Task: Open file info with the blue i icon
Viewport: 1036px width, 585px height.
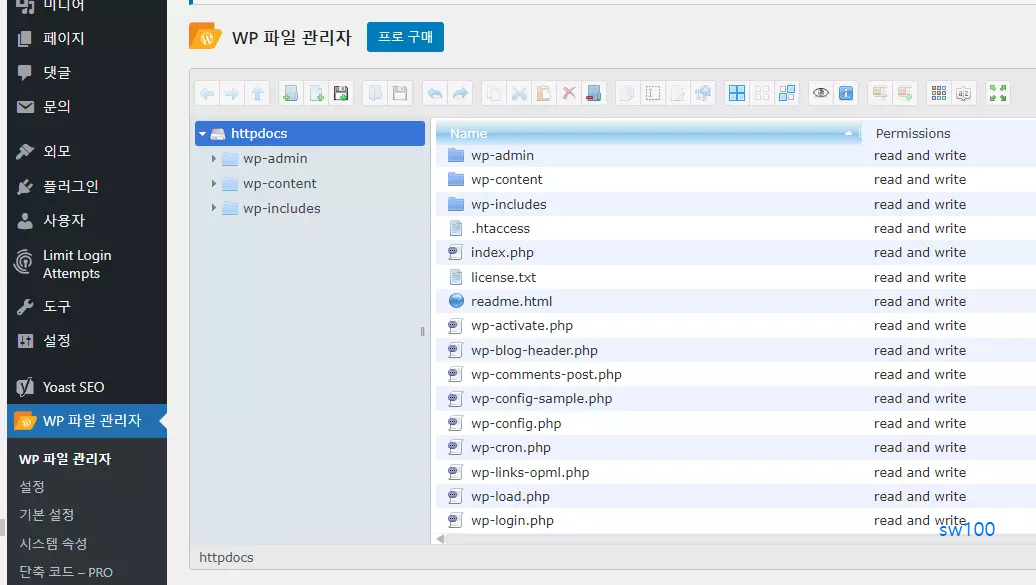Action: point(847,93)
